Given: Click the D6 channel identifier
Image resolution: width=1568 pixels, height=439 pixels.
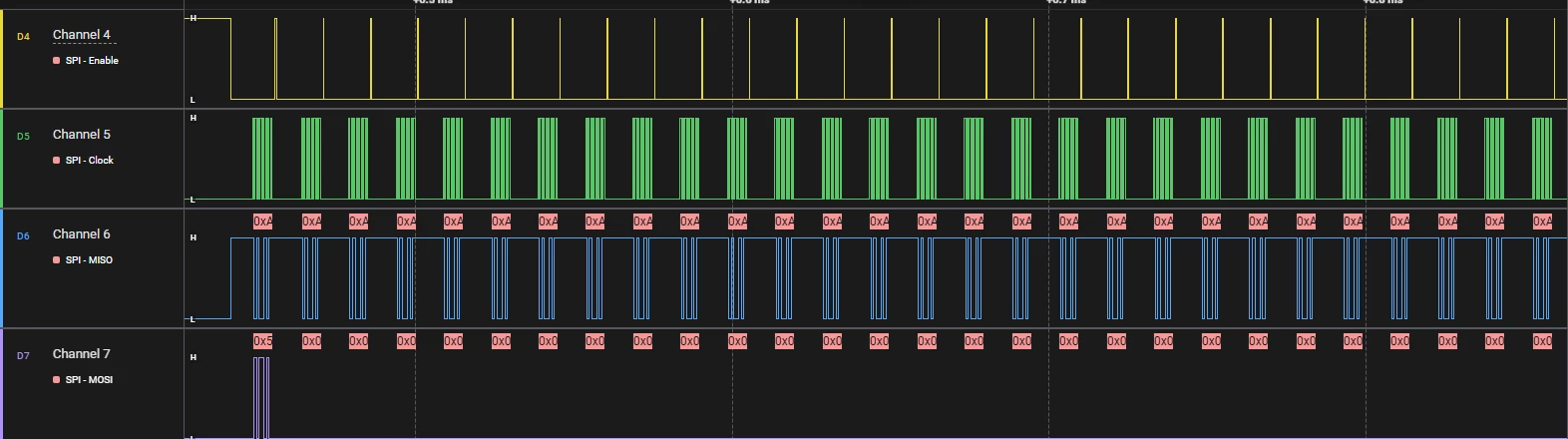Looking at the screenshot, I should pyautogui.click(x=23, y=236).
